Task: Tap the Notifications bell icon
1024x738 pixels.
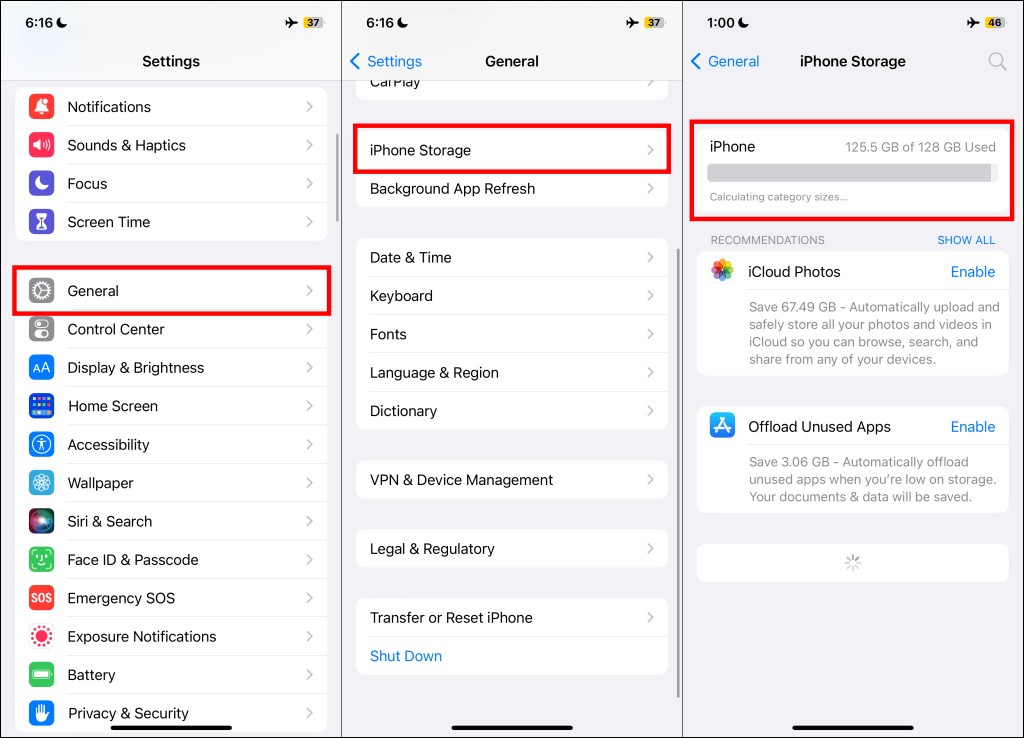Action: tap(41, 106)
